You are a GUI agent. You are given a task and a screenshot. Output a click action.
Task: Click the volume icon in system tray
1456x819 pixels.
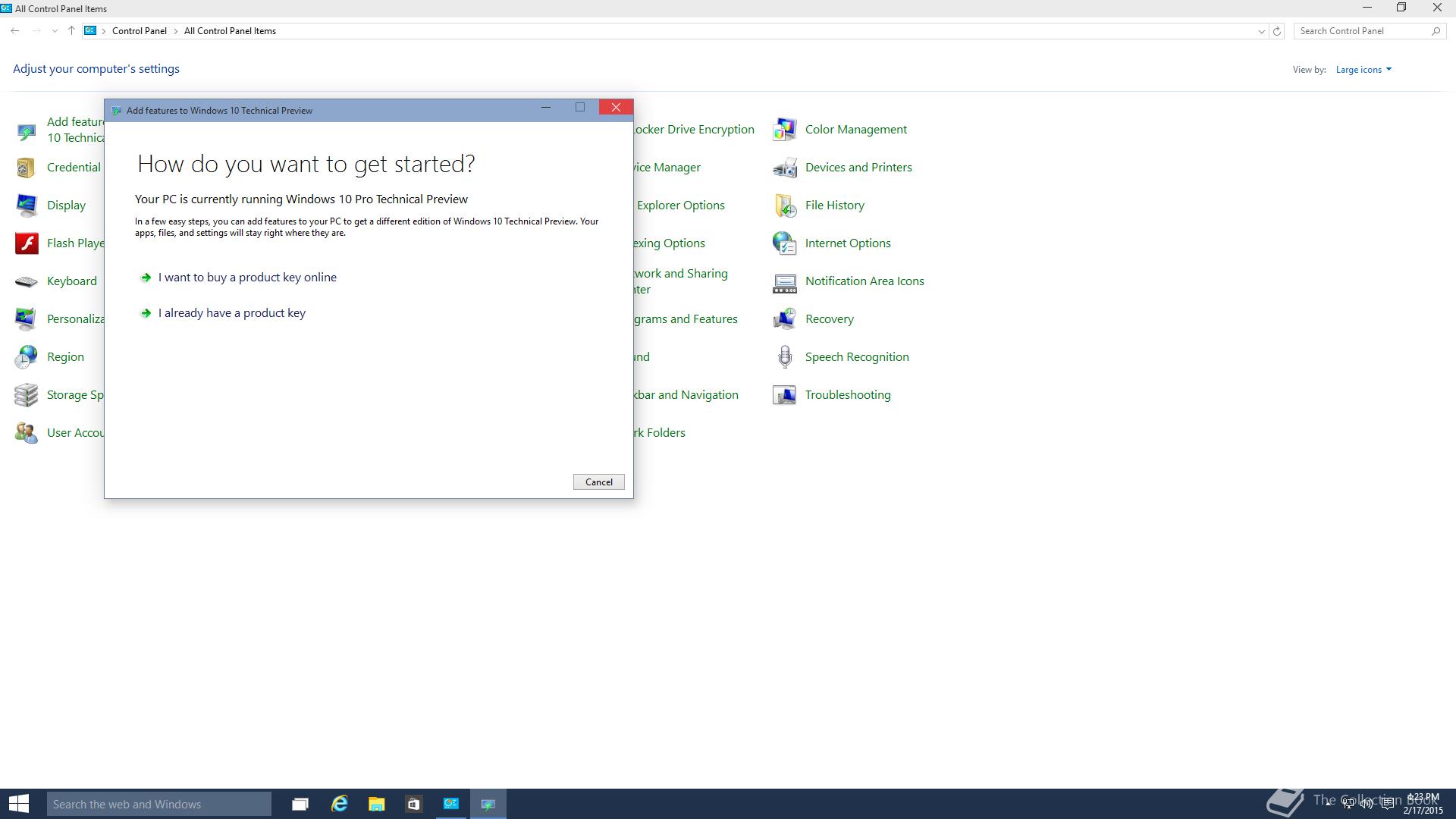click(1367, 804)
